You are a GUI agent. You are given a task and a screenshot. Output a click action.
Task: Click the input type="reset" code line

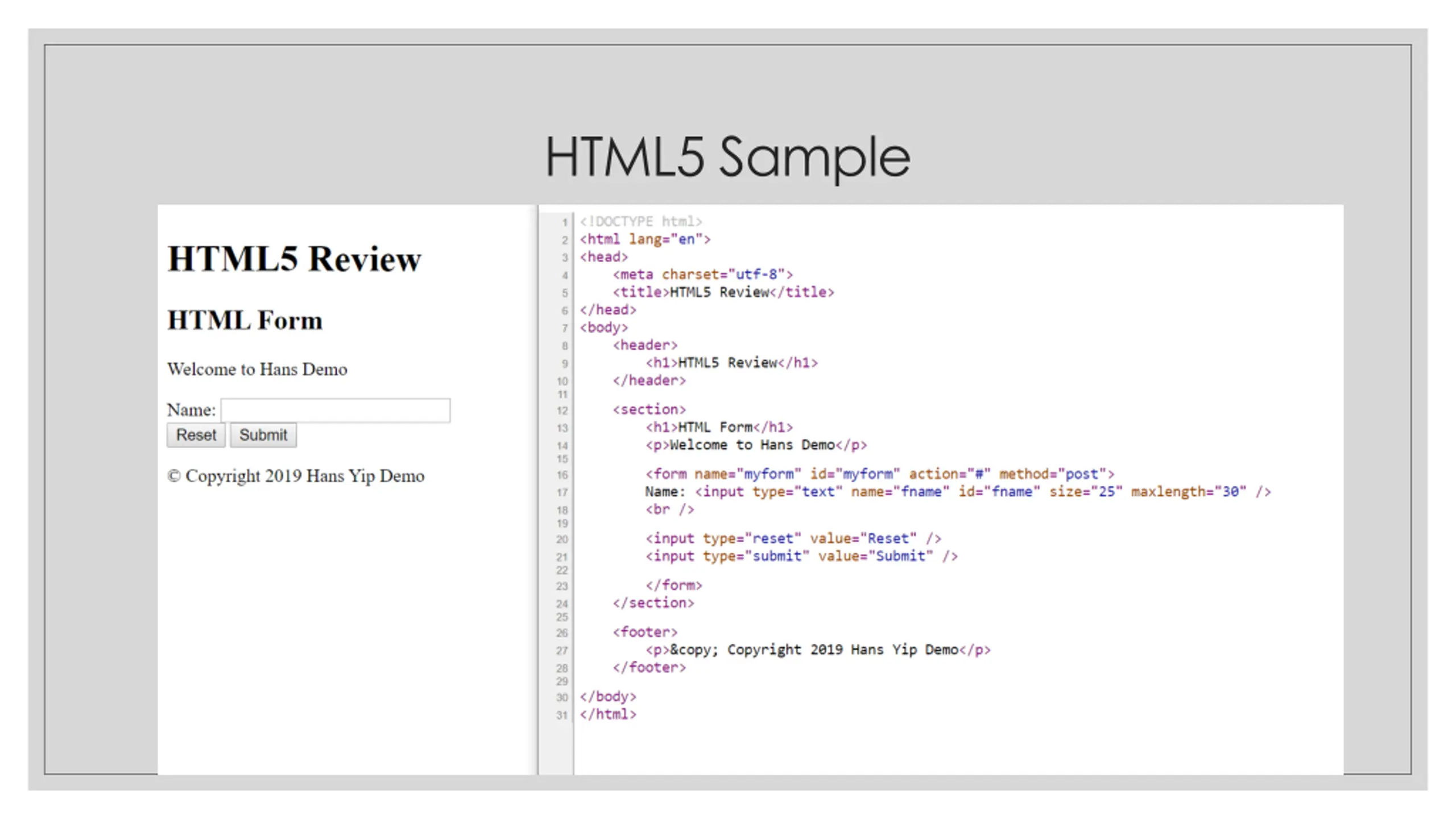793,538
